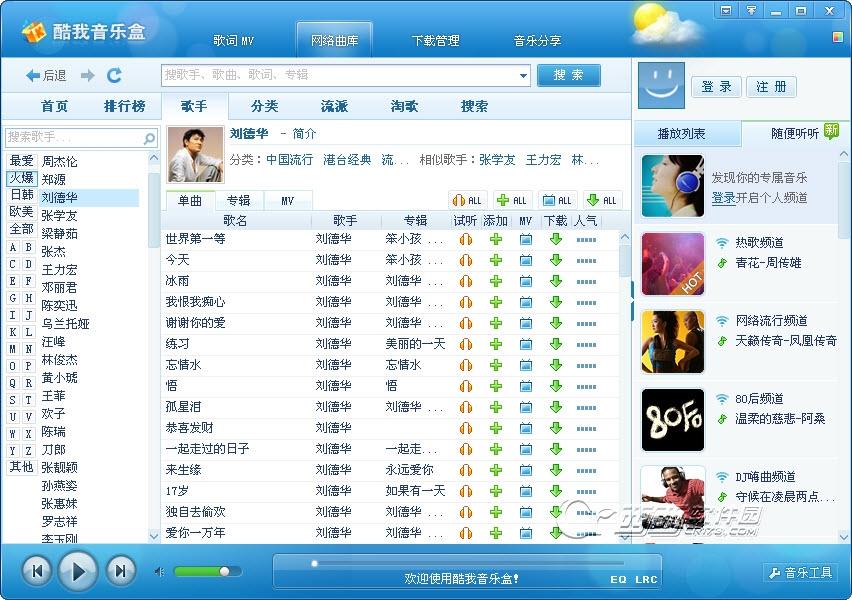The image size is (852, 600).
Task: Open the 分类 tab
Action: point(265,106)
